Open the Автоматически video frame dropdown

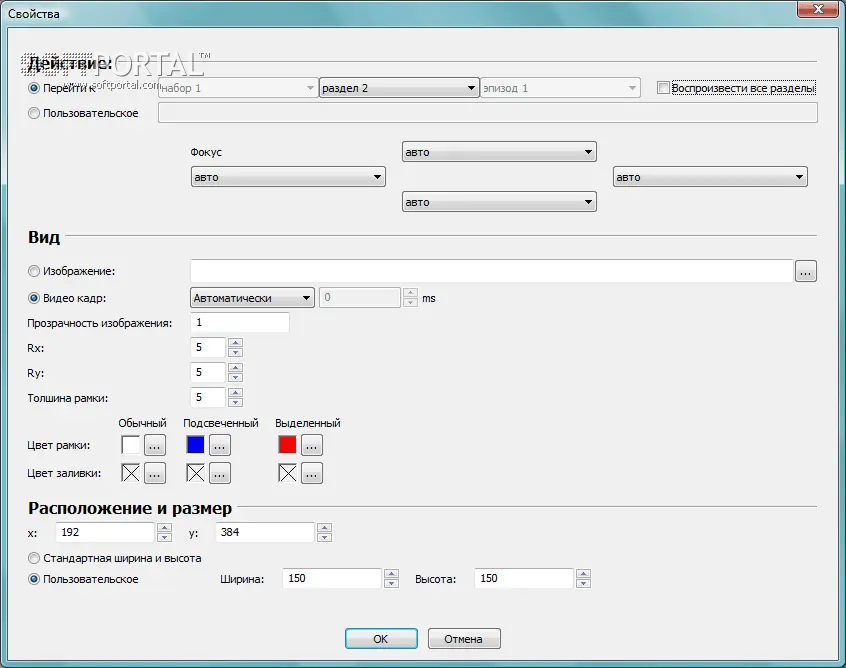tap(251, 298)
